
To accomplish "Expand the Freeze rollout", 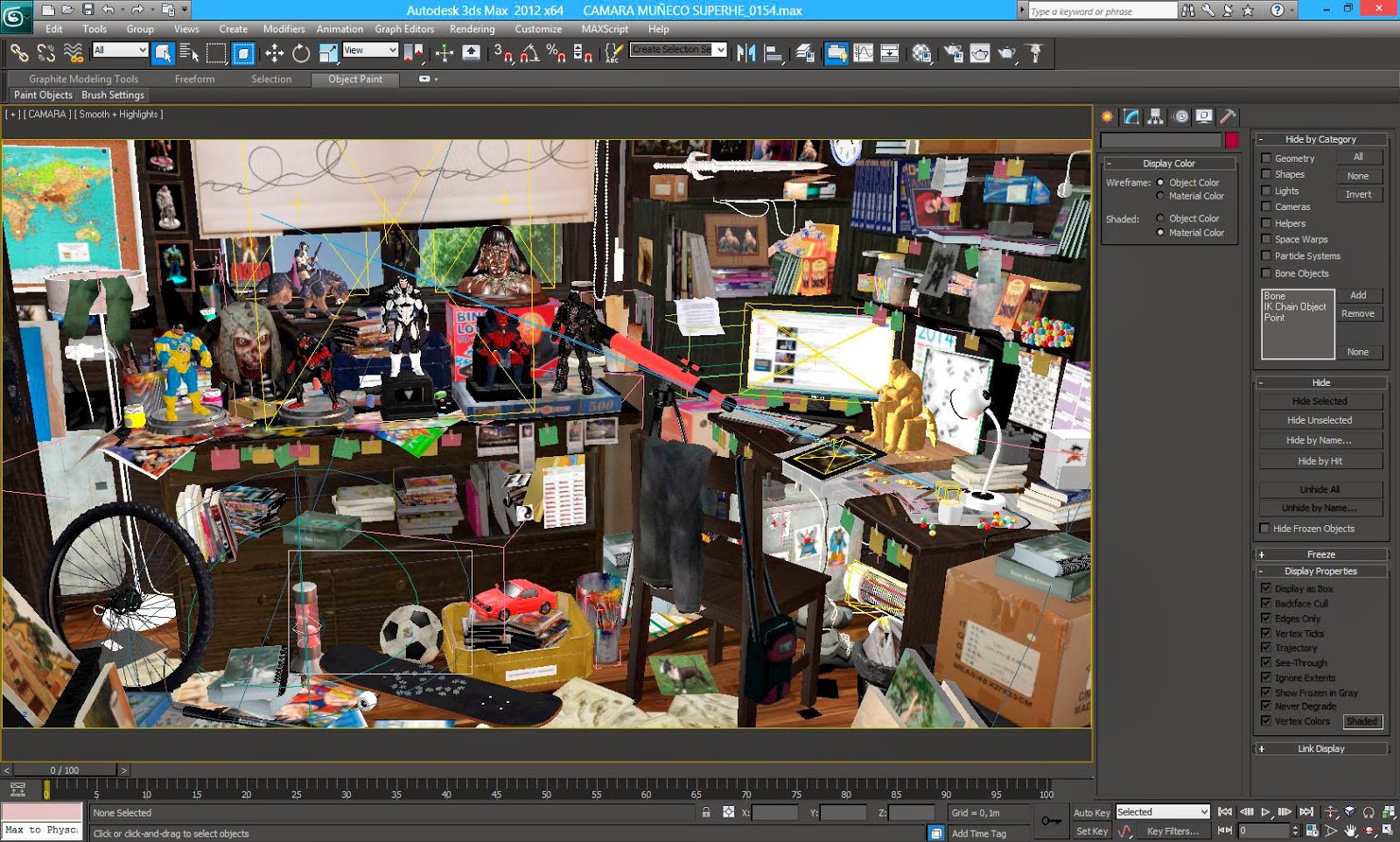I will pyautogui.click(x=1321, y=554).
